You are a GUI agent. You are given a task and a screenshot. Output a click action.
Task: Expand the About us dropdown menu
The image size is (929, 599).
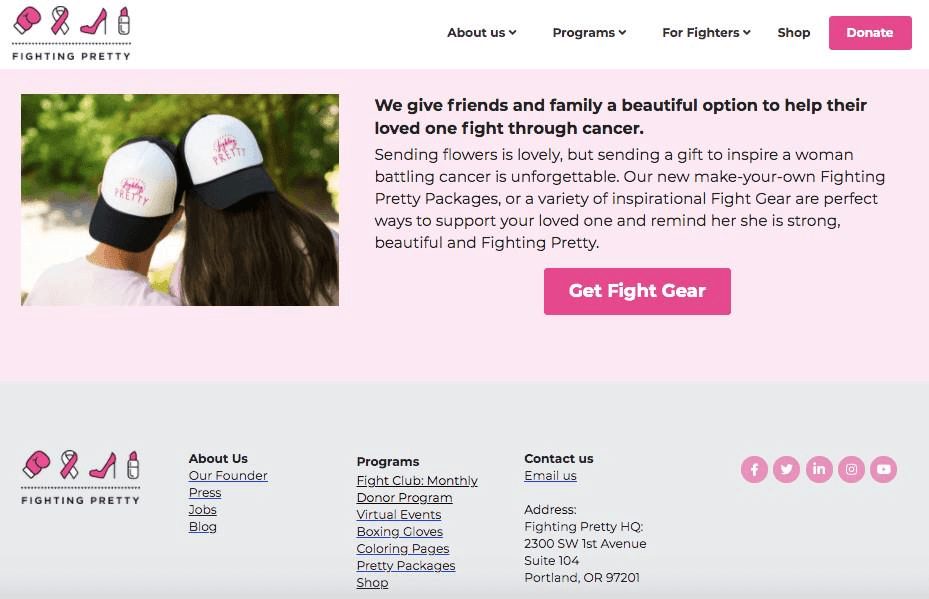click(481, 33)
